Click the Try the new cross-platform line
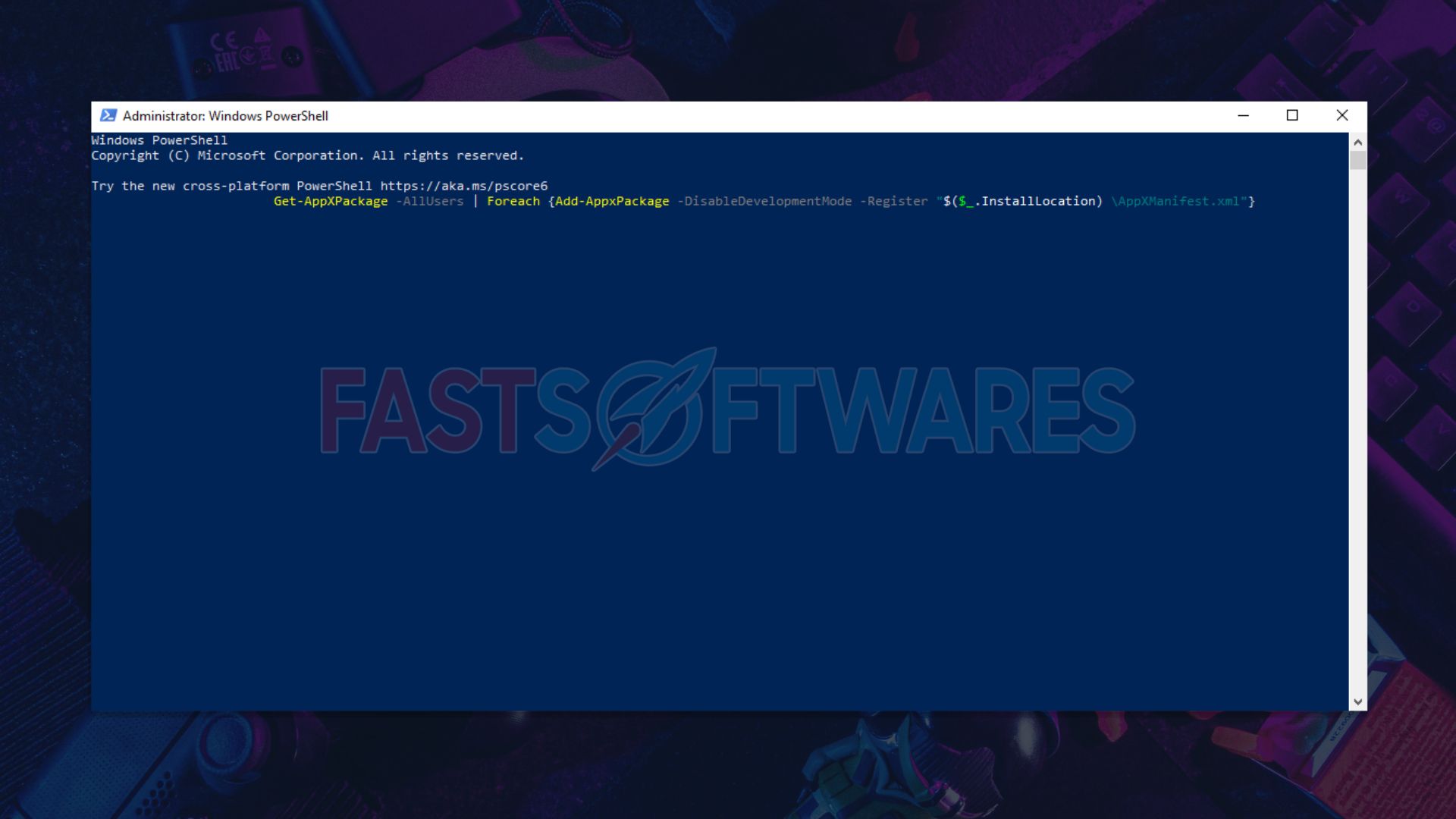 click(319, 186)
